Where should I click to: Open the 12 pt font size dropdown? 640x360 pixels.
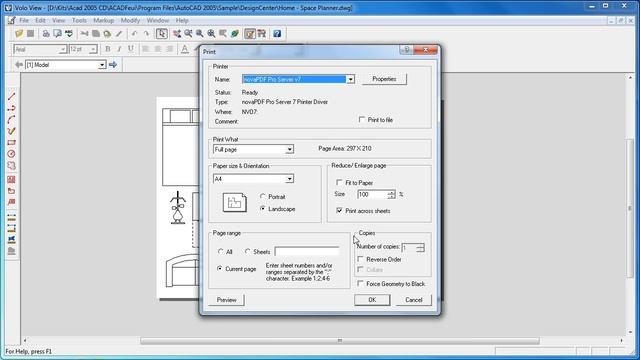93,49
